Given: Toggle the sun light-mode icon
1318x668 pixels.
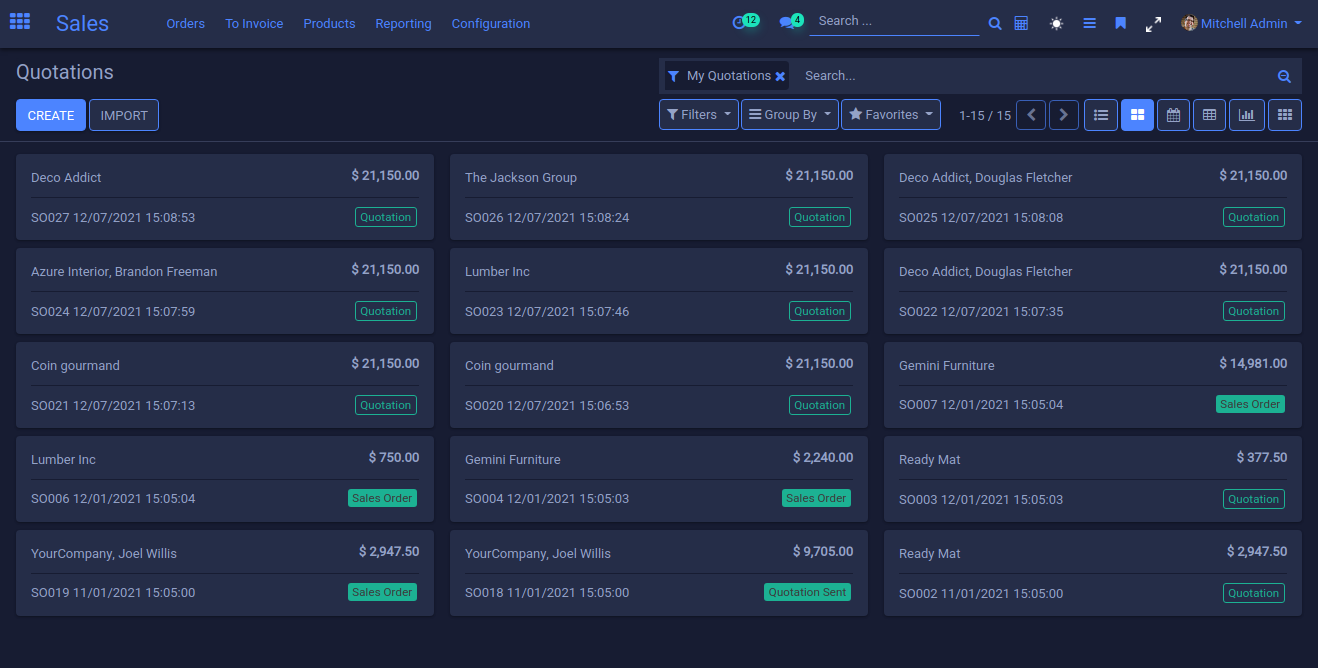Looking at the screenshot, I should (x=1056, y=23).
